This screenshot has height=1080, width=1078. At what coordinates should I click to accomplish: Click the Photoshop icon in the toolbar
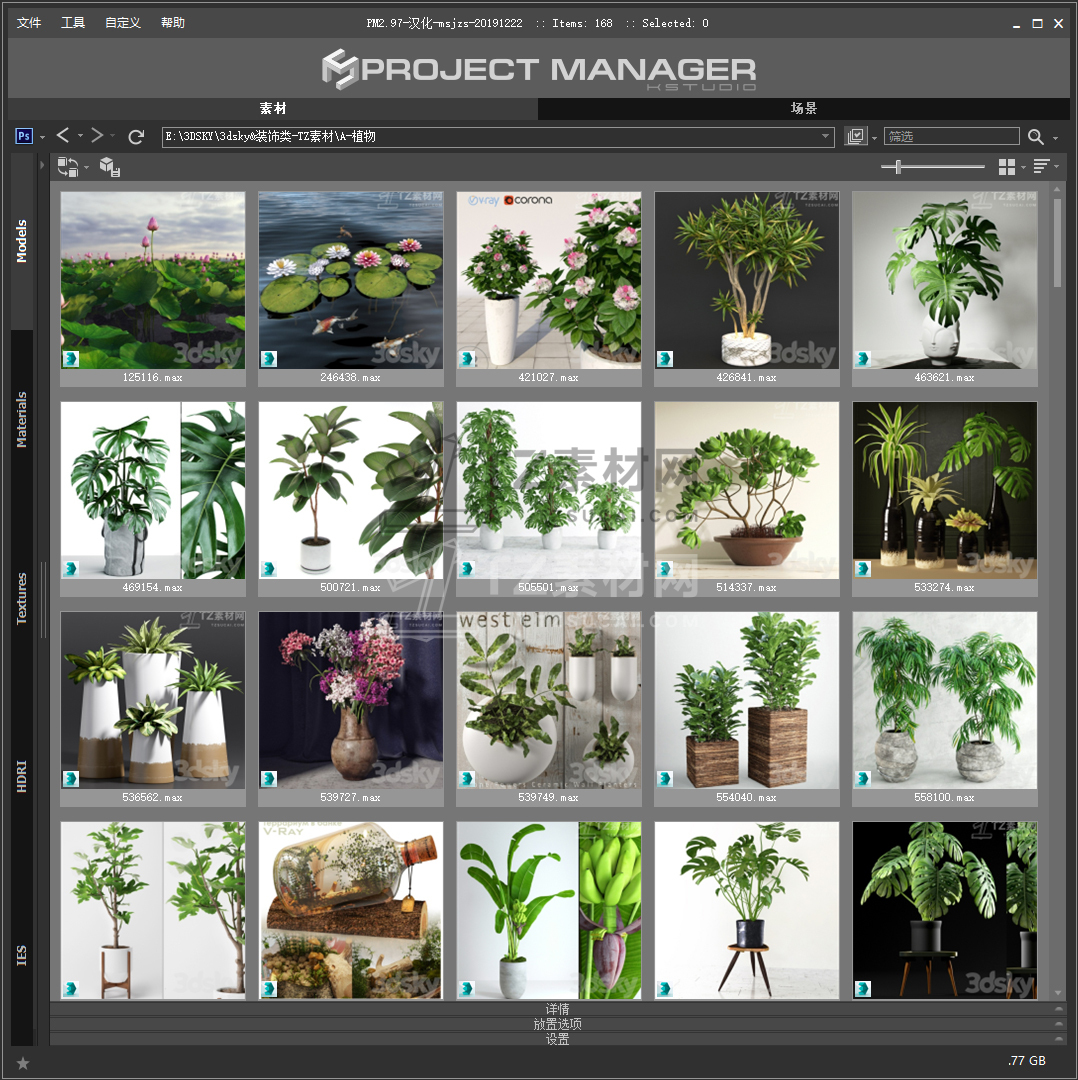coord(25,136)
